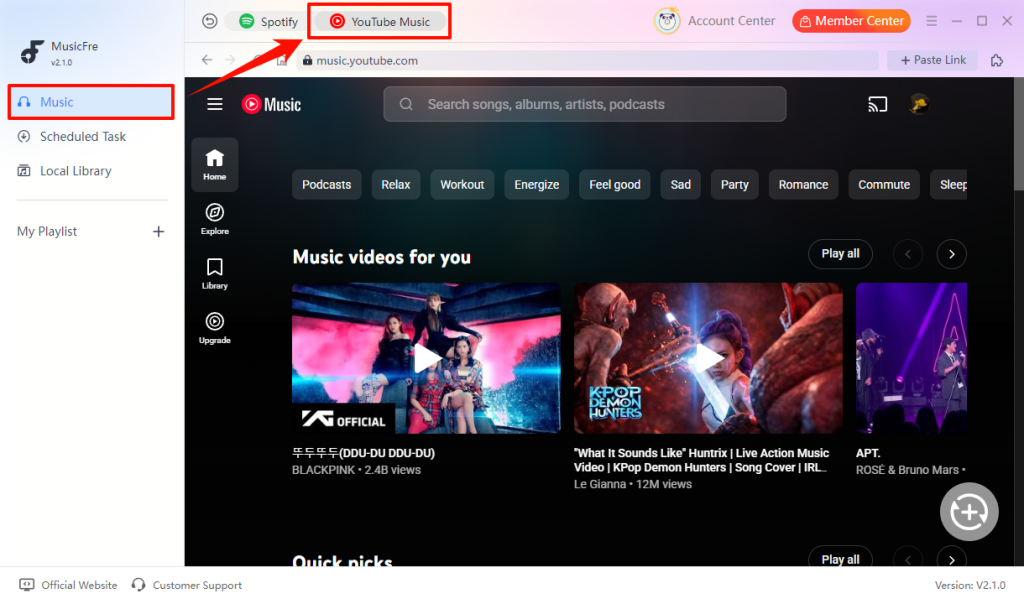The height and width of the screenshot is (604, 1024).
Task: Select the Party mood chip
Action: coord(735,185)
